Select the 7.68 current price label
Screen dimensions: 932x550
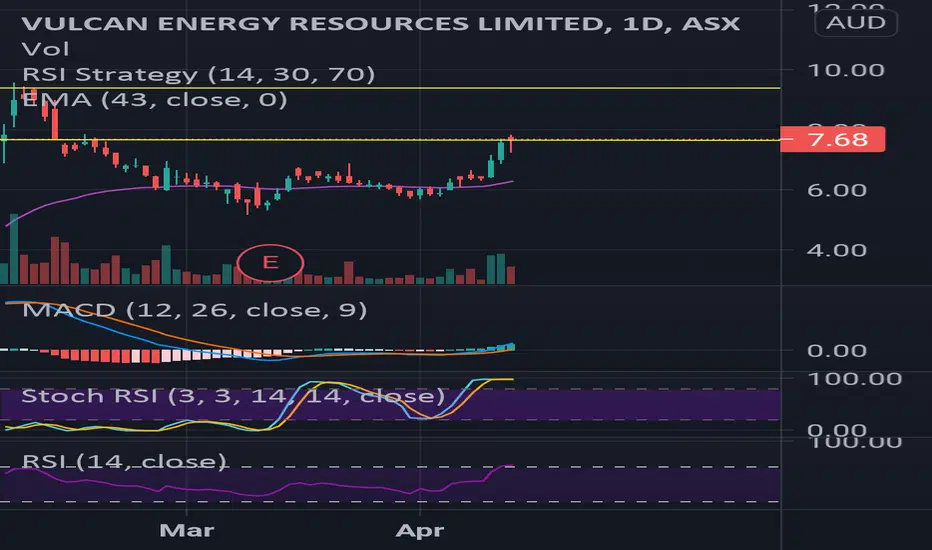[x=832, y=140]
